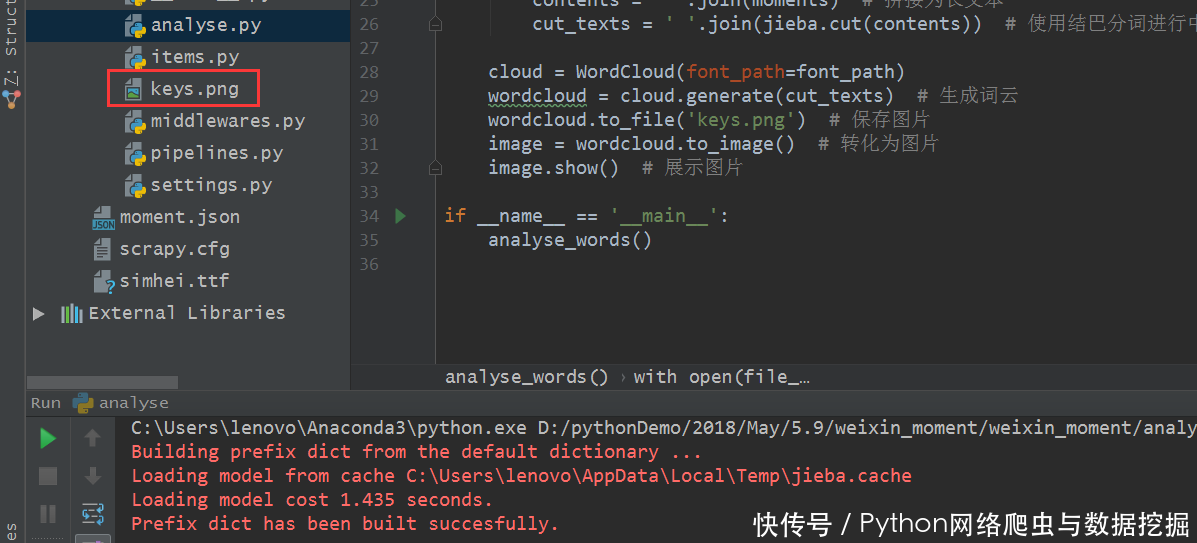Select scrapy.cfg in project tree
The image size is (1197, 543).
click(x=174, y=250)
